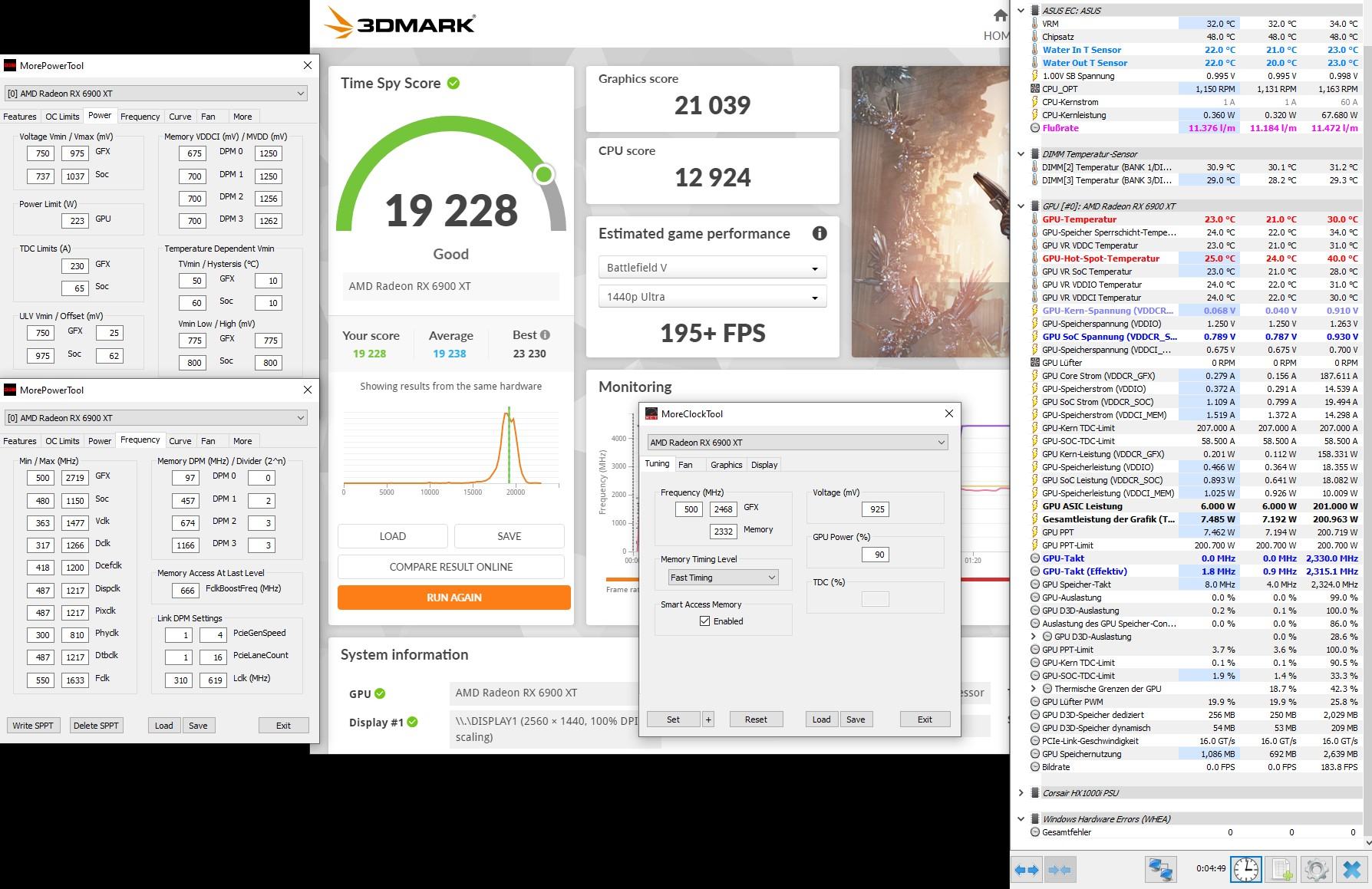Open Features tab in lower MorePowerTool
This screenshot has height=889, width=1372.
[20, 441]
